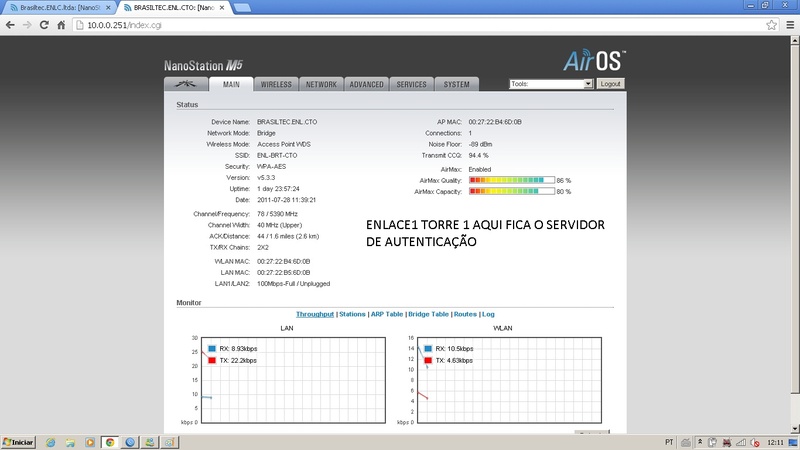Click the page scrollbar down arrow
Screen dimensions: 800x450
(x=795, y=429)
